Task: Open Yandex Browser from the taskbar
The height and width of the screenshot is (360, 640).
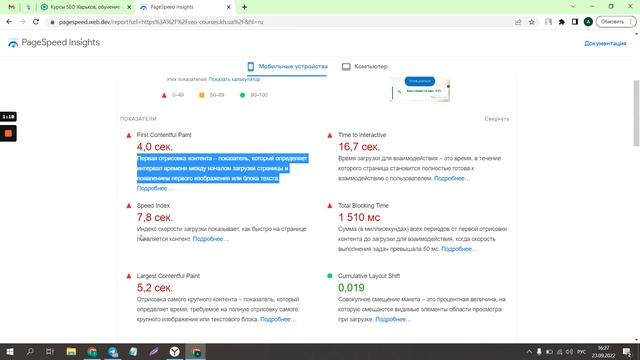Action: coord(175,351)
